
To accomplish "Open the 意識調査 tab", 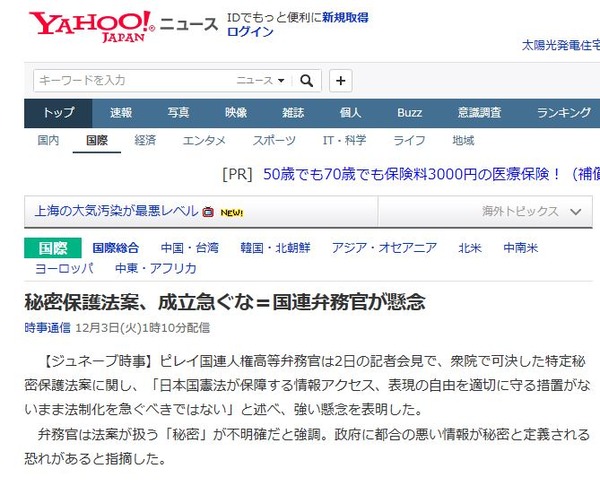I will tap(479, 113).
